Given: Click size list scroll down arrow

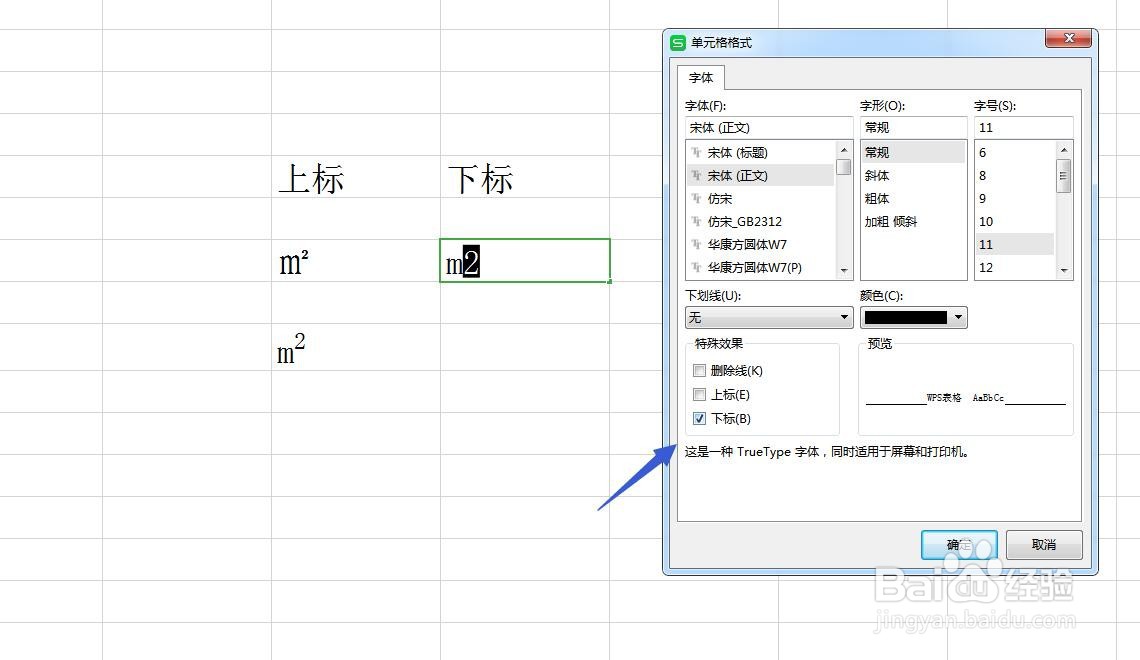Looking at the screenshot, I should pyautogui.click(x=1064, y=270).
